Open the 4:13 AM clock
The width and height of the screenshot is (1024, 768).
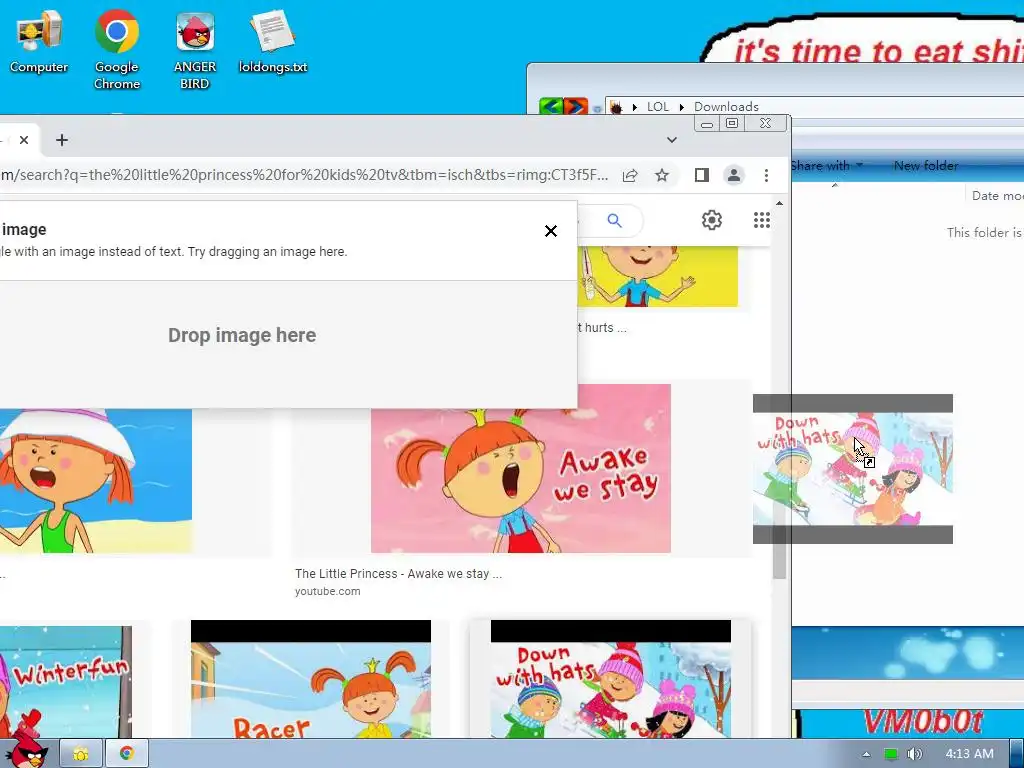coord(969,754)
